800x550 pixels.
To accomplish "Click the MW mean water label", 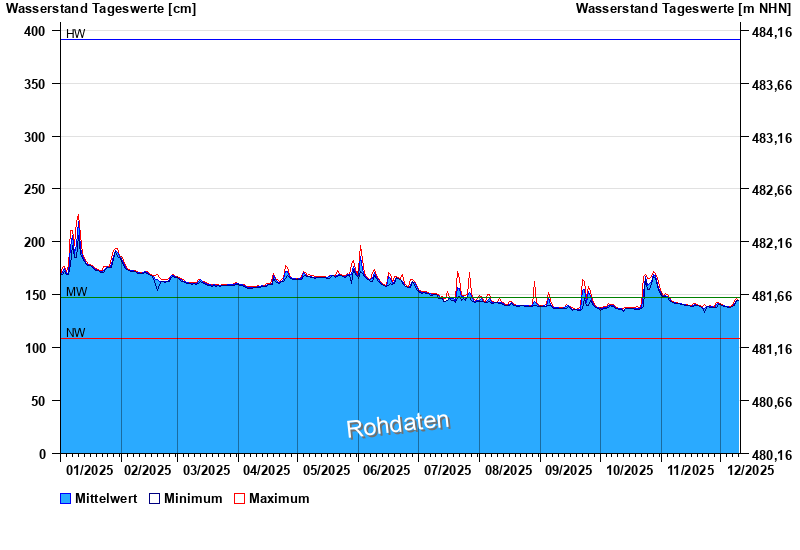I will point(76,292).
